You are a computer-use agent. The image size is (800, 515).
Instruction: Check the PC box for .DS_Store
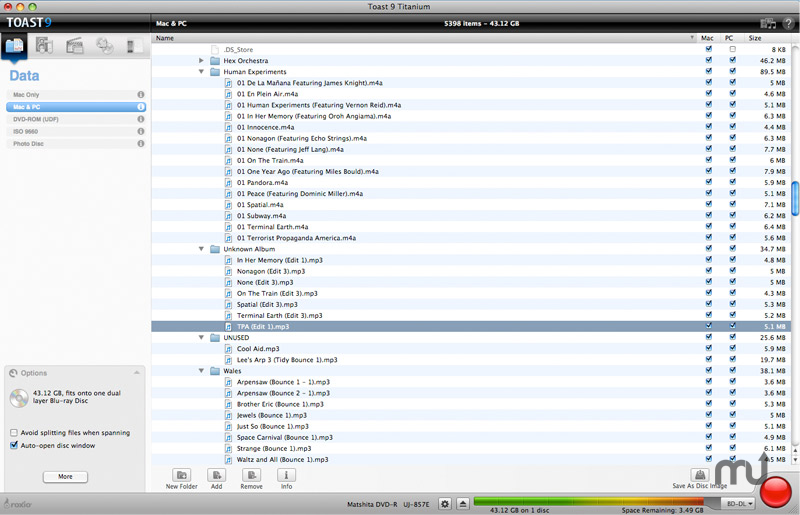click(733, 50)
